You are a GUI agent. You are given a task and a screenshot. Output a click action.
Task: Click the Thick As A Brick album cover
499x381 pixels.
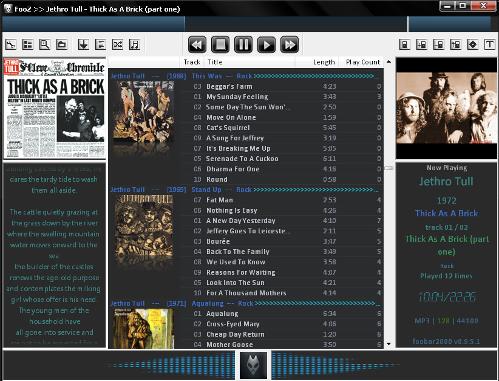point(54,108)
